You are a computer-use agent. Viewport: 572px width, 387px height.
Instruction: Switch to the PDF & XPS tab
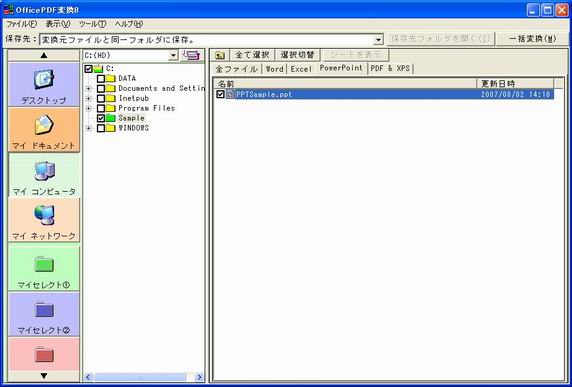390,69
